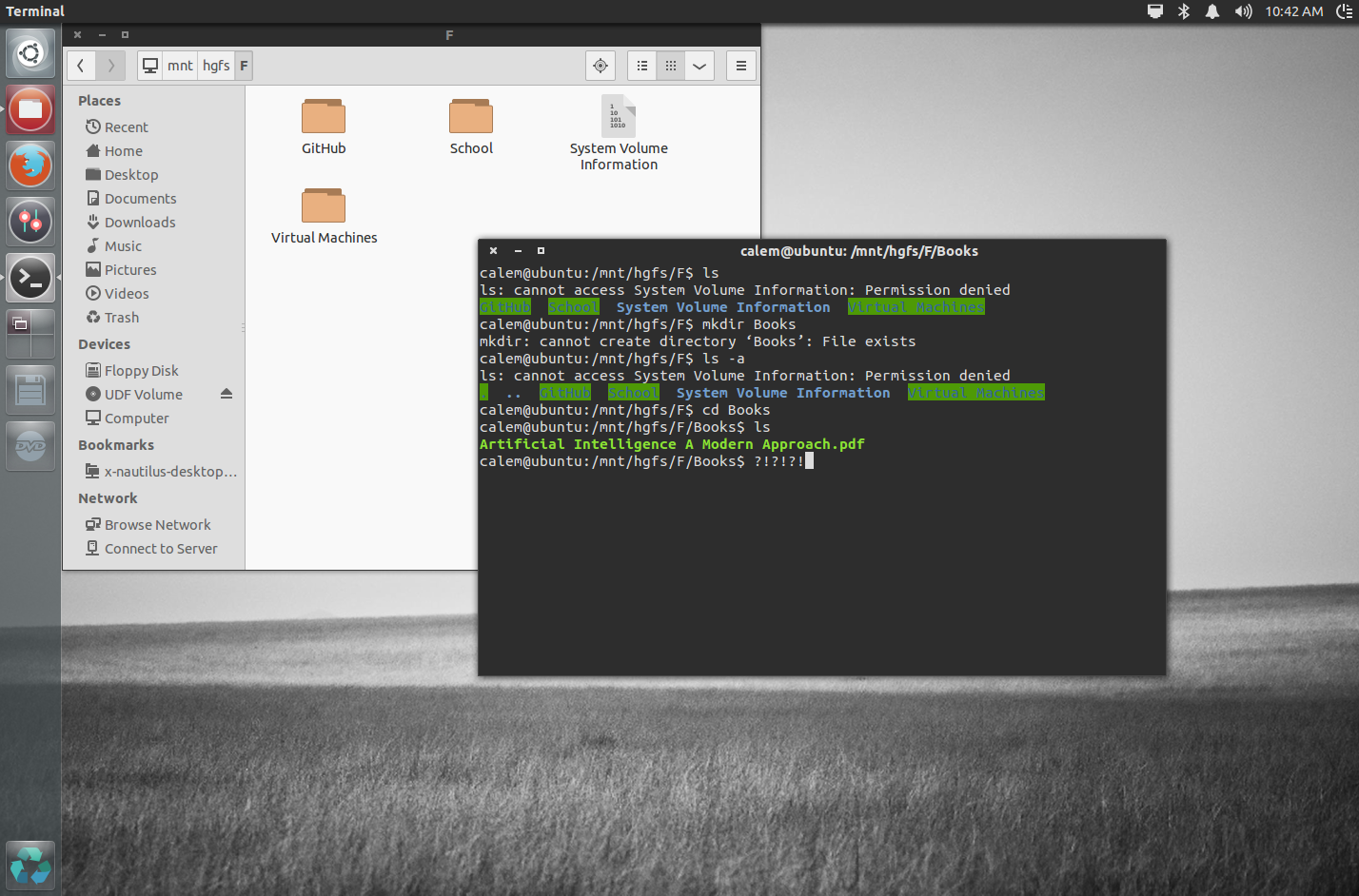Click the sound volume indicator

1242,11
